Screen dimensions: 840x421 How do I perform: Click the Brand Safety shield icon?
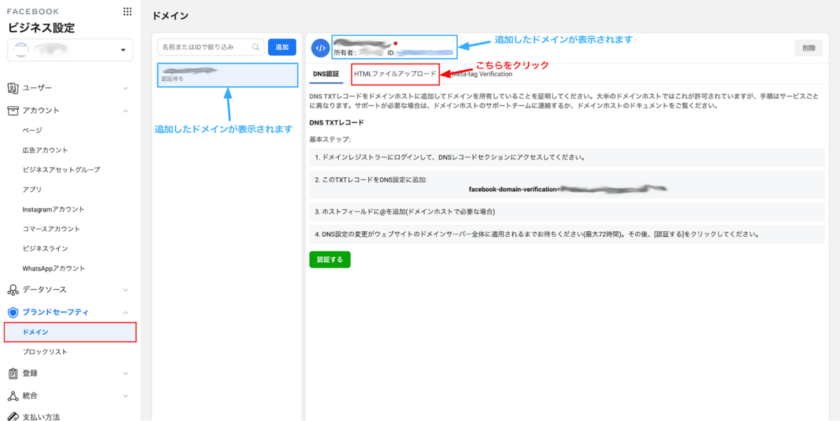[x=13, y=312]
